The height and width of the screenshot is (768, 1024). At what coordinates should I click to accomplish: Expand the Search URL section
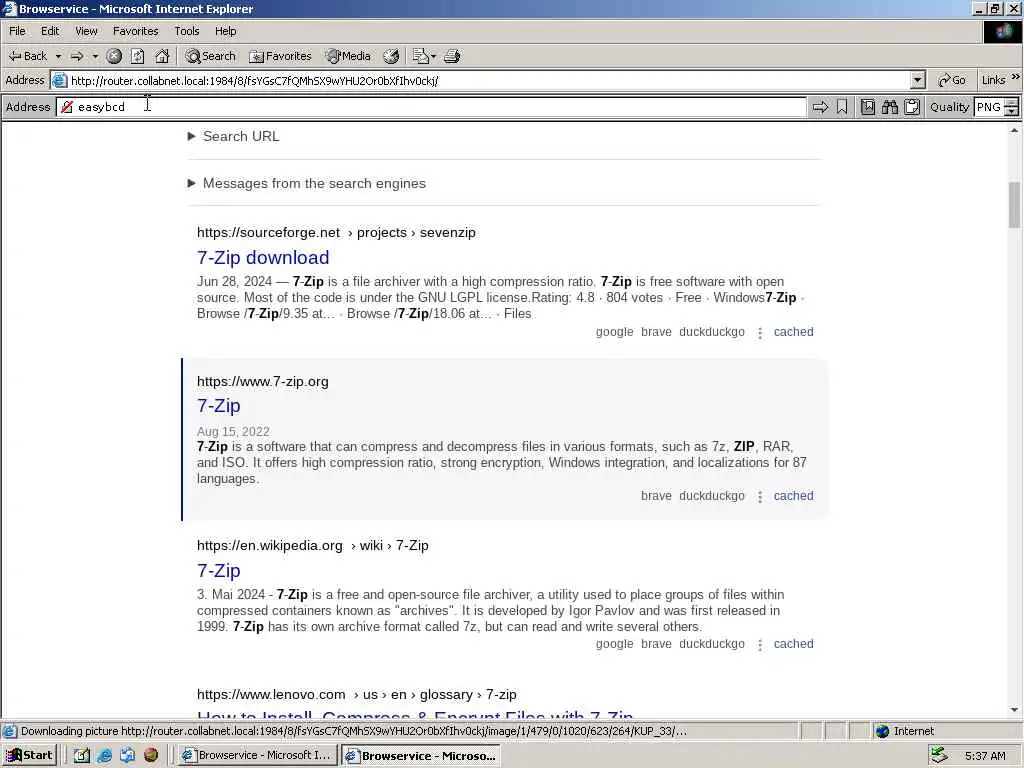(x=234, y=136)
